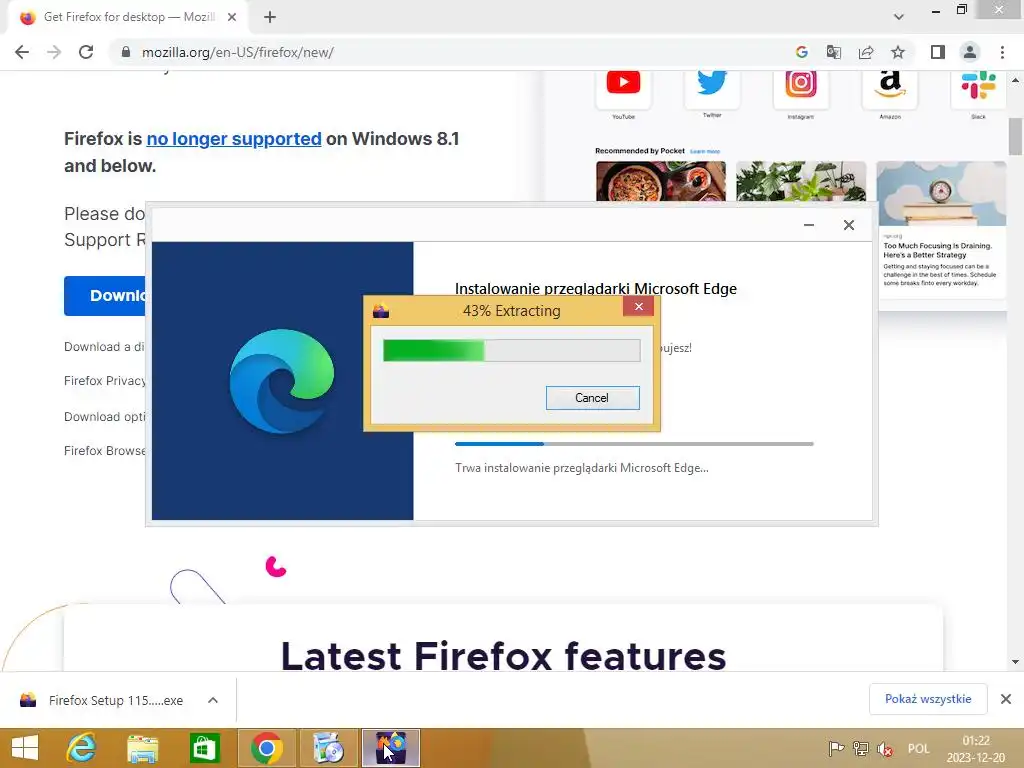Close the Microsoft Edge installer window

tap(849, 225)
